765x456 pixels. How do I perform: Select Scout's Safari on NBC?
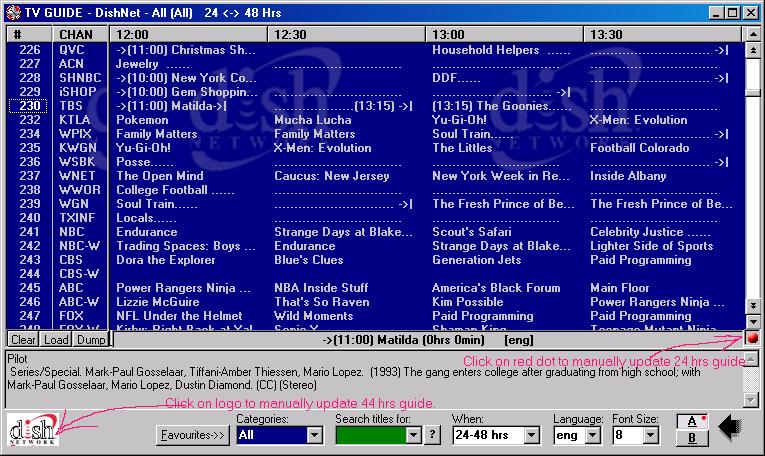(x=472, y=232)
